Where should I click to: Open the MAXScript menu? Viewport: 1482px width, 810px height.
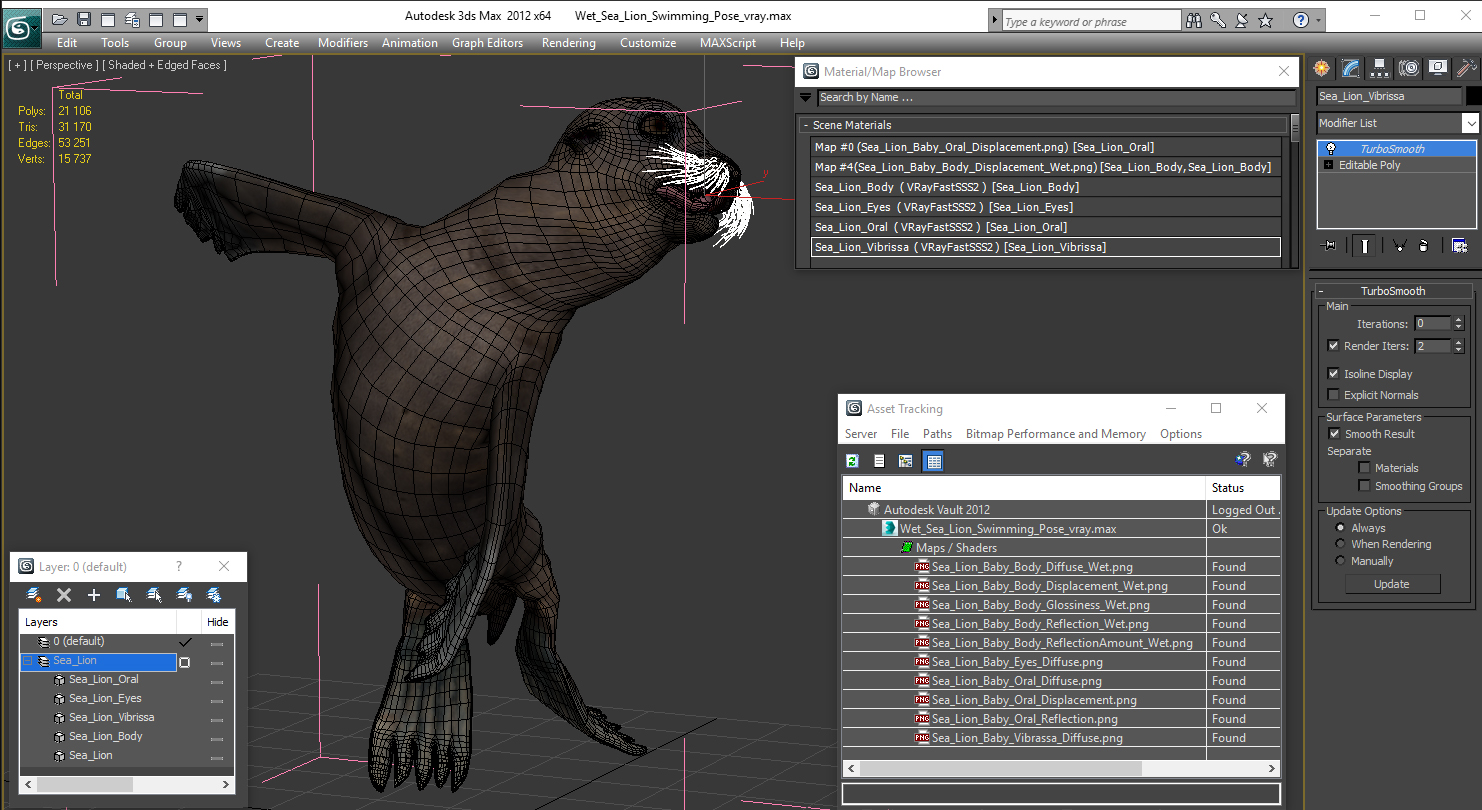[x=729, y=43]
